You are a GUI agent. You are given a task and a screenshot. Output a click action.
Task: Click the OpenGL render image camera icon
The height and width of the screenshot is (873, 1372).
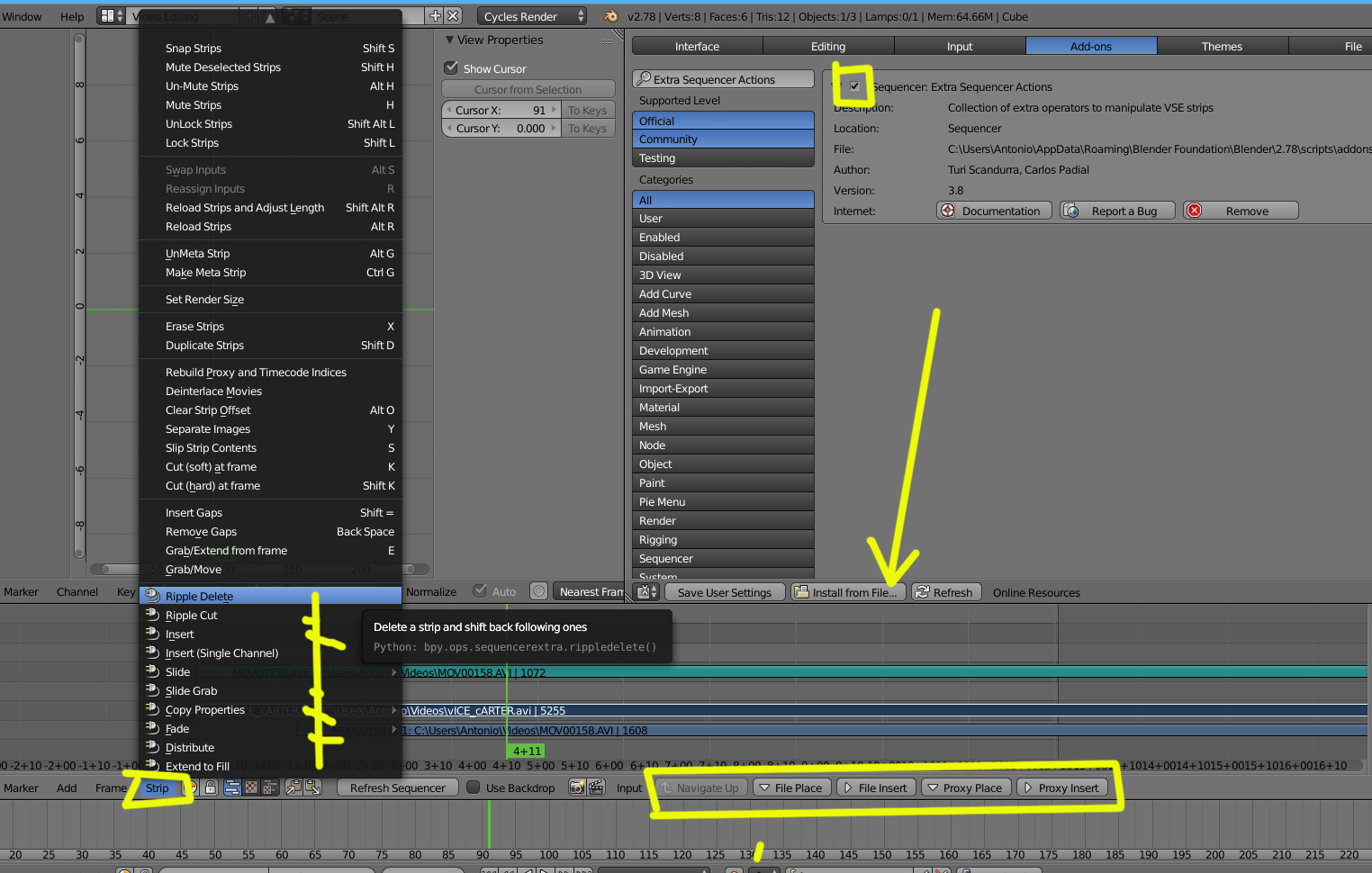click(577, 787)
